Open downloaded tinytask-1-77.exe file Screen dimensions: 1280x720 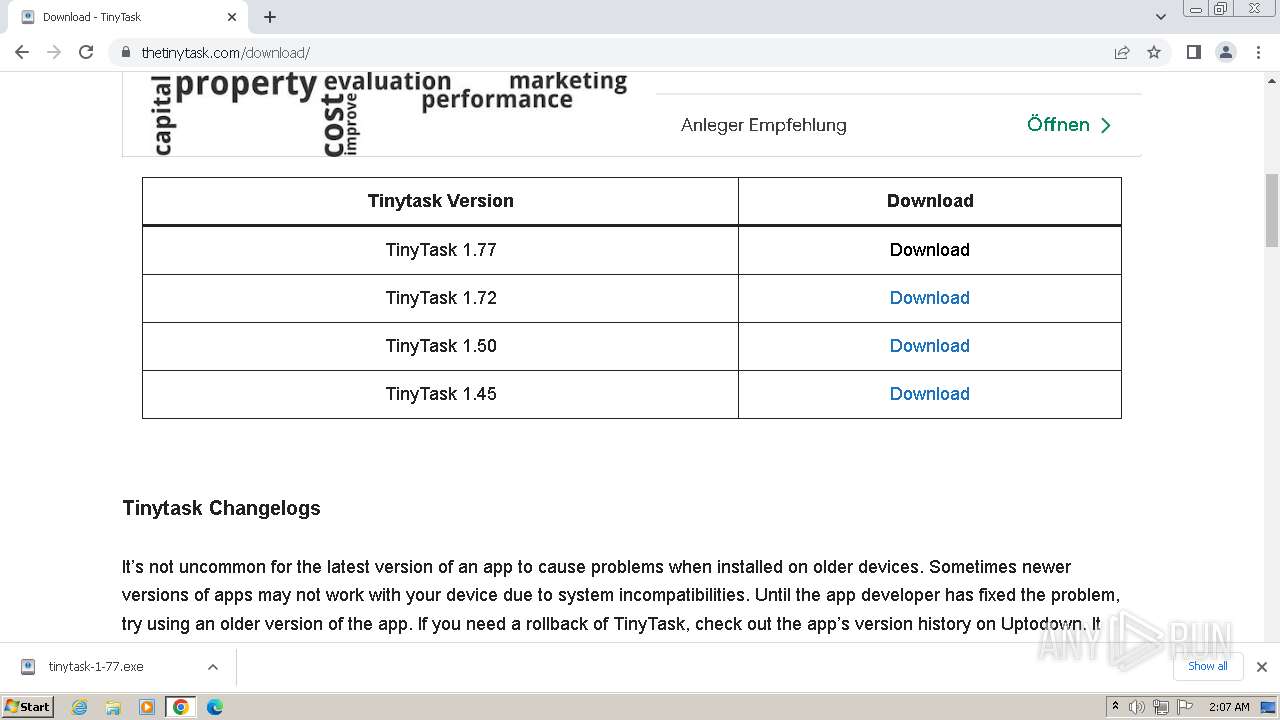(x=96, y=667)
